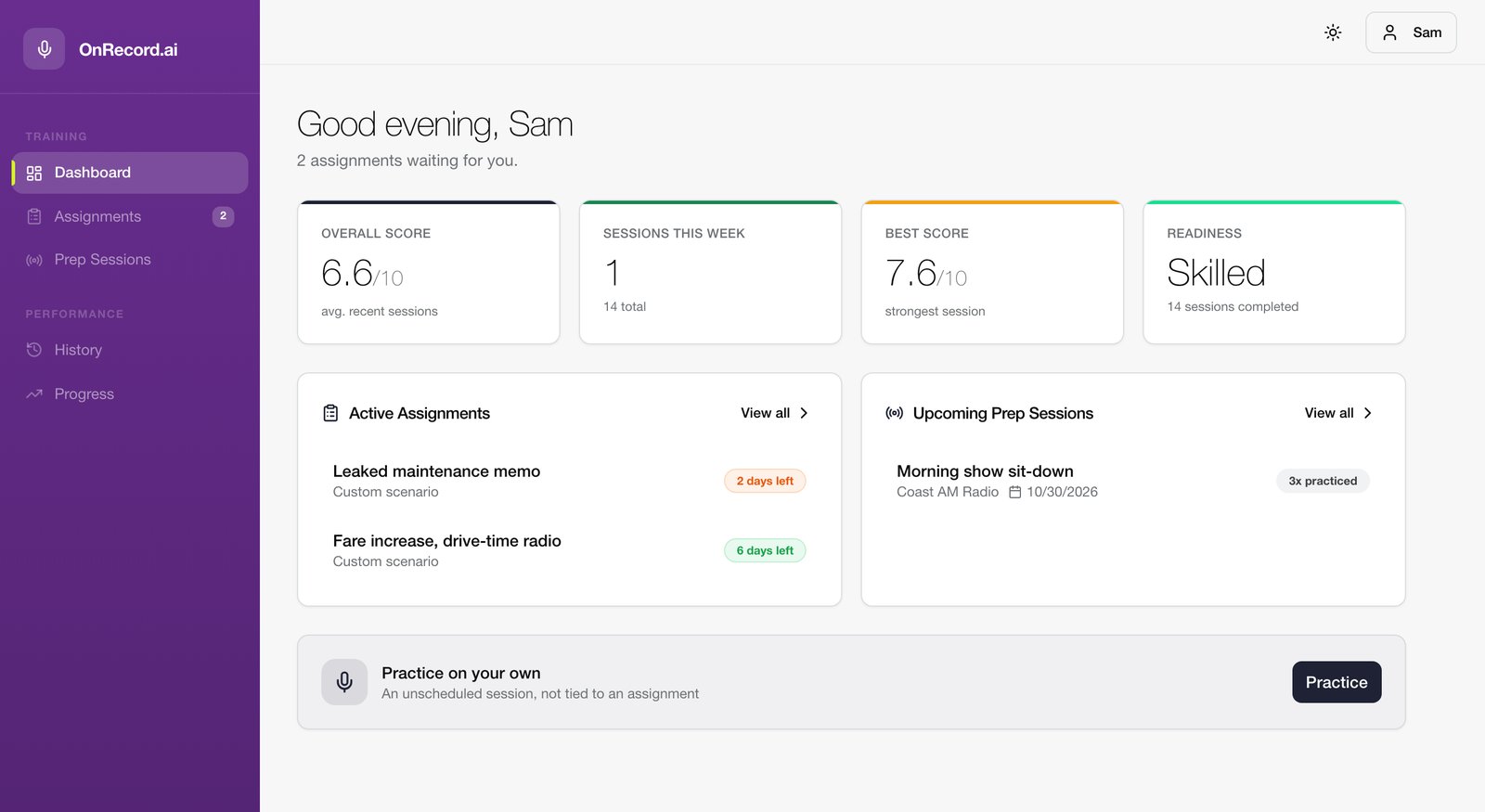The image size is (1485, 812).
Task: Click the Progress trend icon in sidebar
Action: (34, 393)
